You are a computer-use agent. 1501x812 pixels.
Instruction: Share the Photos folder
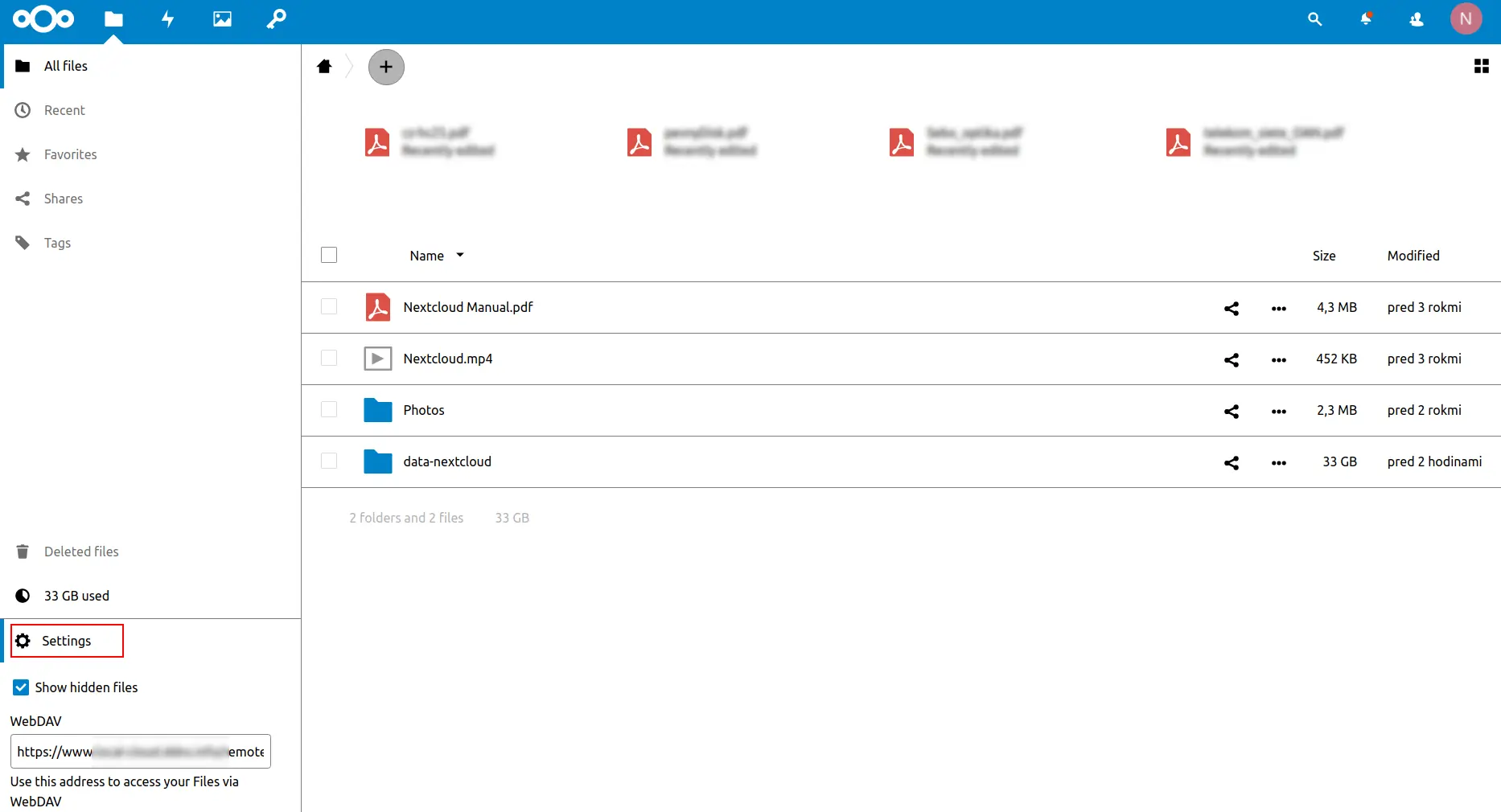[1231, 411]
